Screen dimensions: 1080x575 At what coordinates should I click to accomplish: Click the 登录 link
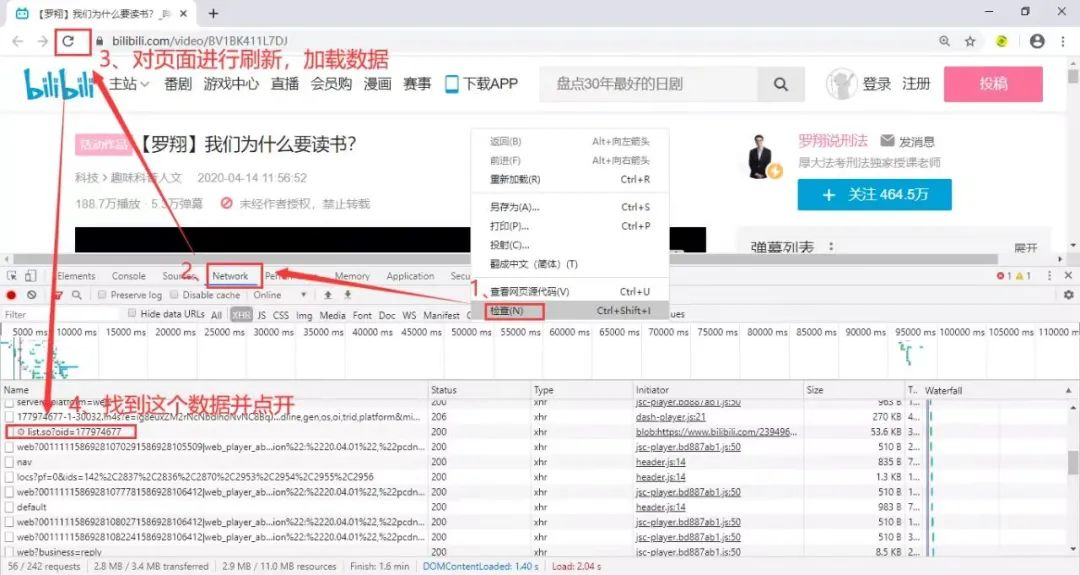877,84
